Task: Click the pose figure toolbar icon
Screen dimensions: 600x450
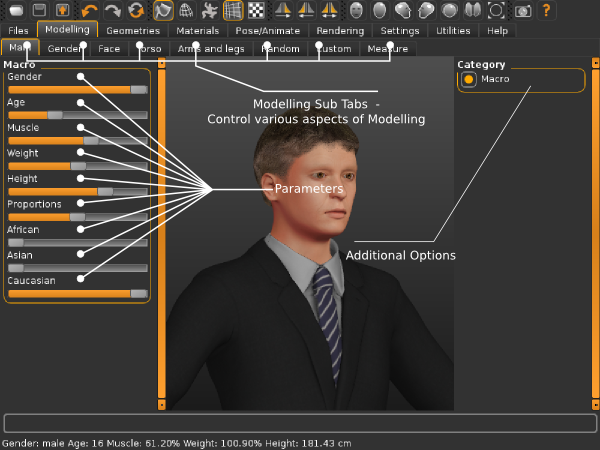Action: tap(209, 11)
